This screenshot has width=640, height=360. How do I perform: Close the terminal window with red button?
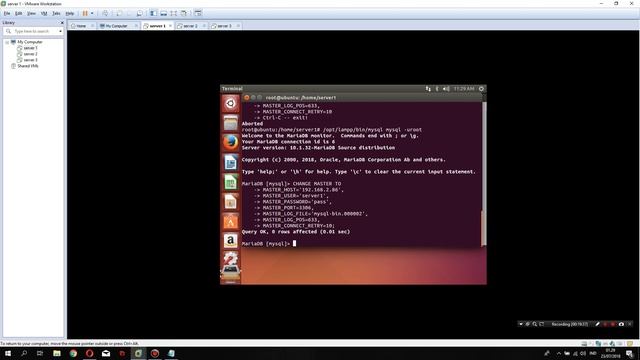tap(246, 98)
